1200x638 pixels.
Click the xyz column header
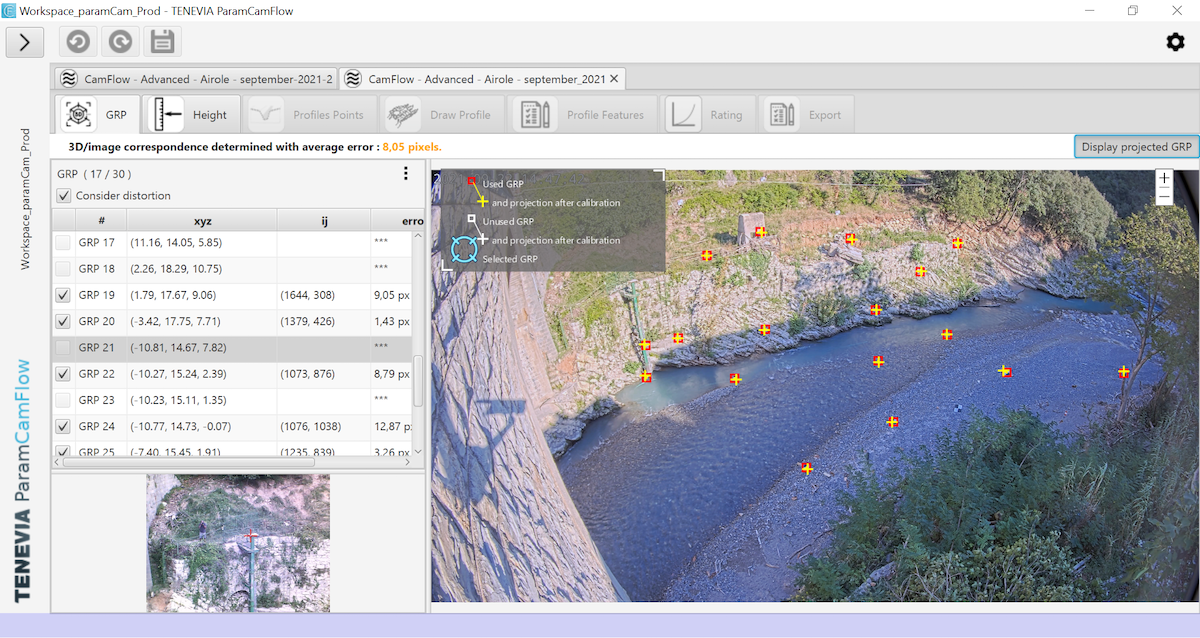coord(202,220)
